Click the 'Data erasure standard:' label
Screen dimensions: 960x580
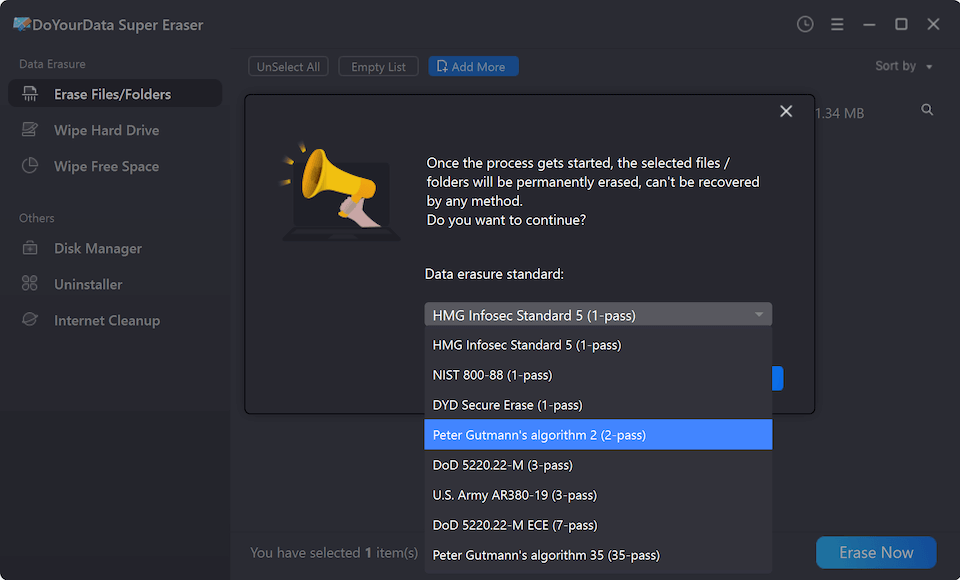[494, 274]
